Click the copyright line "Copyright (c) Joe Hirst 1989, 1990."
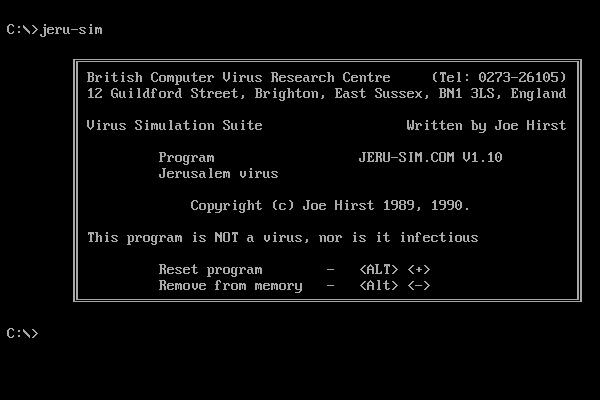The image size is (600, 400). [x=330, y=206]
